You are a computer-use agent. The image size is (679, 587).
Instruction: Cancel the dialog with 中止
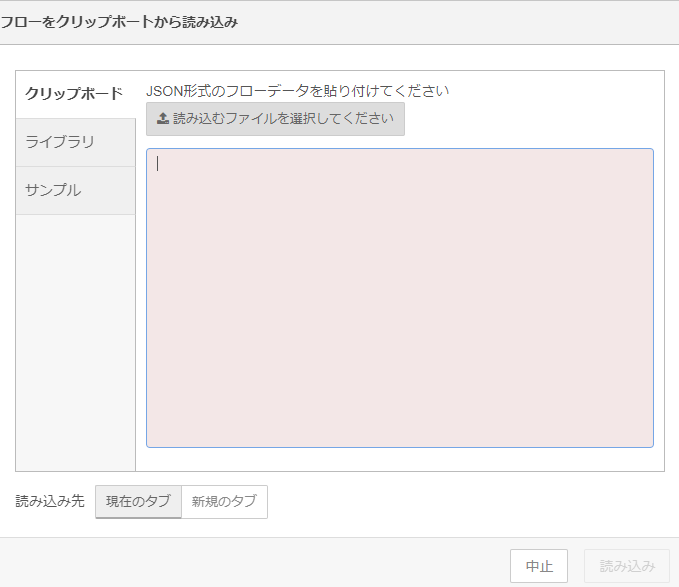[x=539, y=566]
